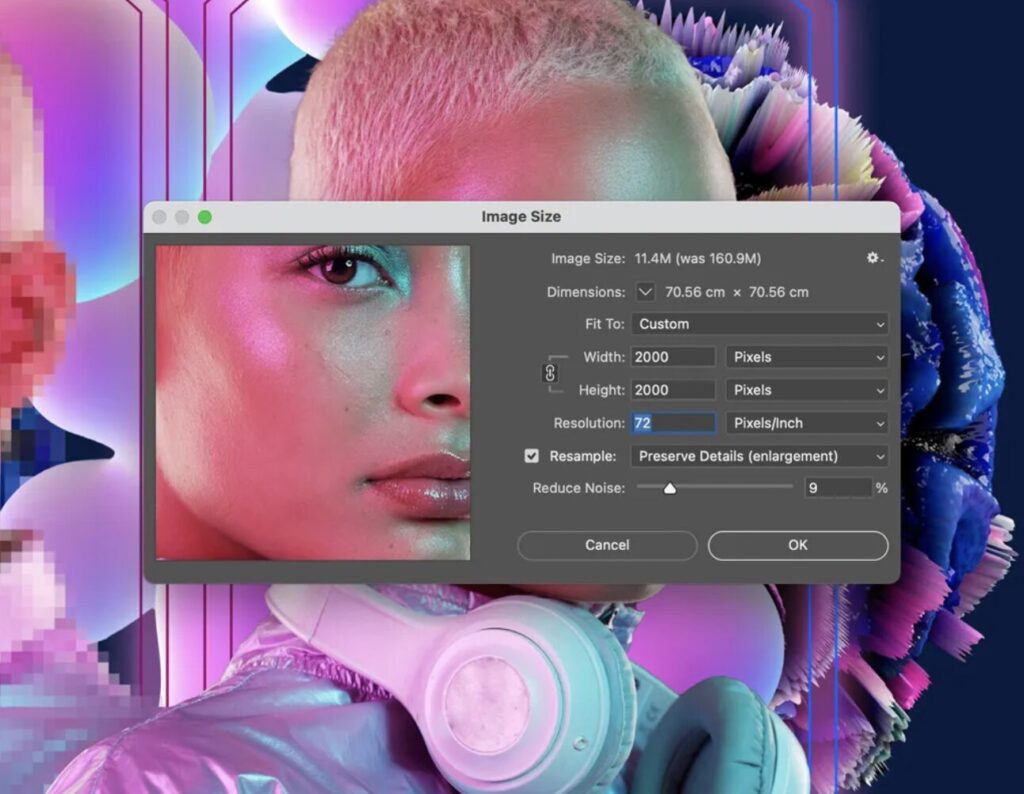Open the Width units Pixels dropdown

point(807,357)
